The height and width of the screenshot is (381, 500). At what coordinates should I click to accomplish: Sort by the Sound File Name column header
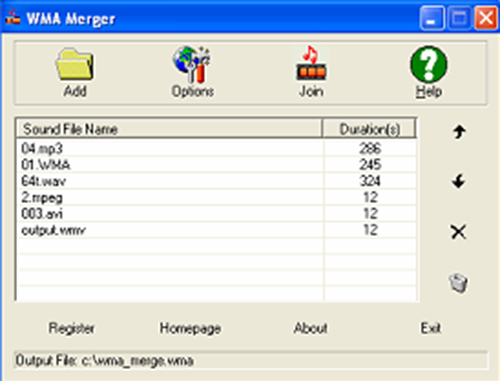click(x=169, y=129)
